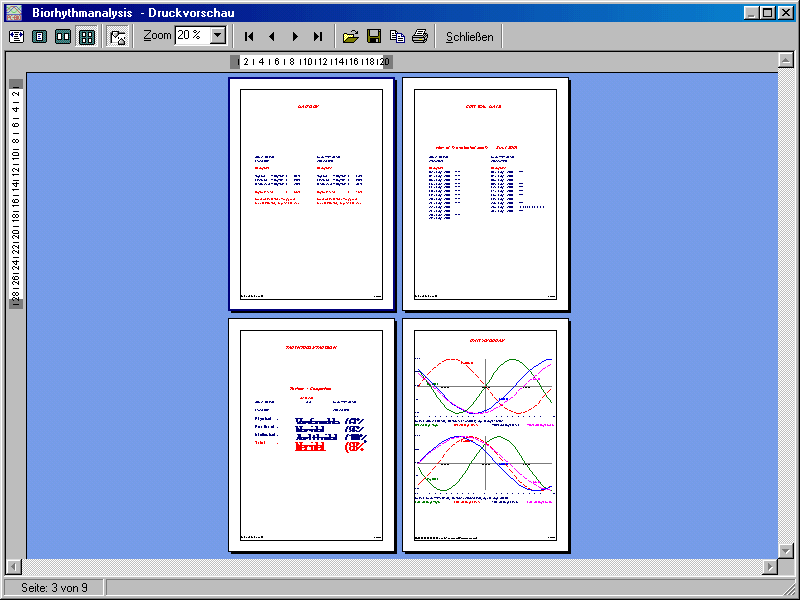Image resolution: width=800 pixels, height=600 pixels.
Task: Print using the printer icon
Action: 420,36
